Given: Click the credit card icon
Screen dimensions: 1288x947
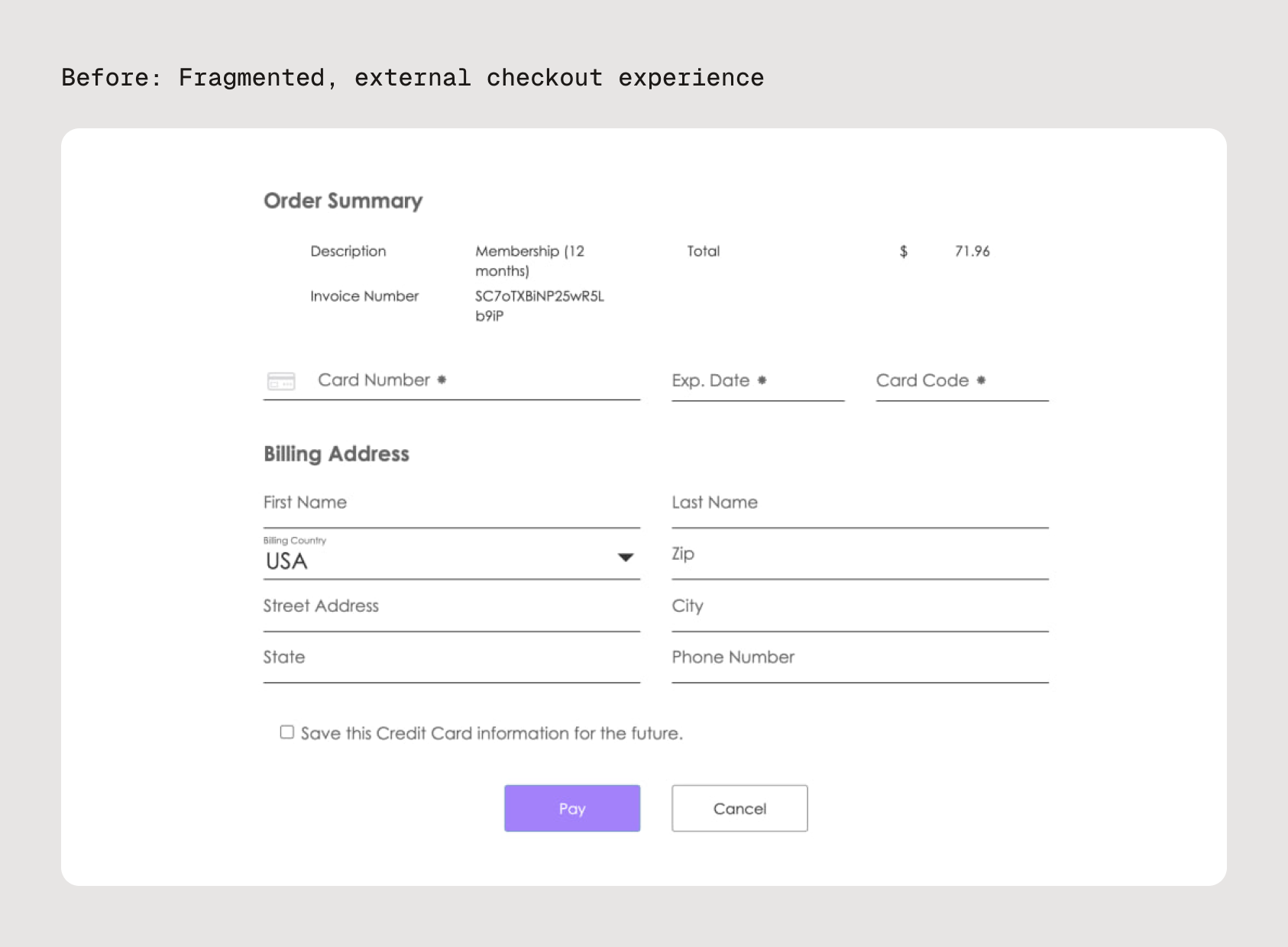Looking at the screenshot, I should click(x=281, y=381).
